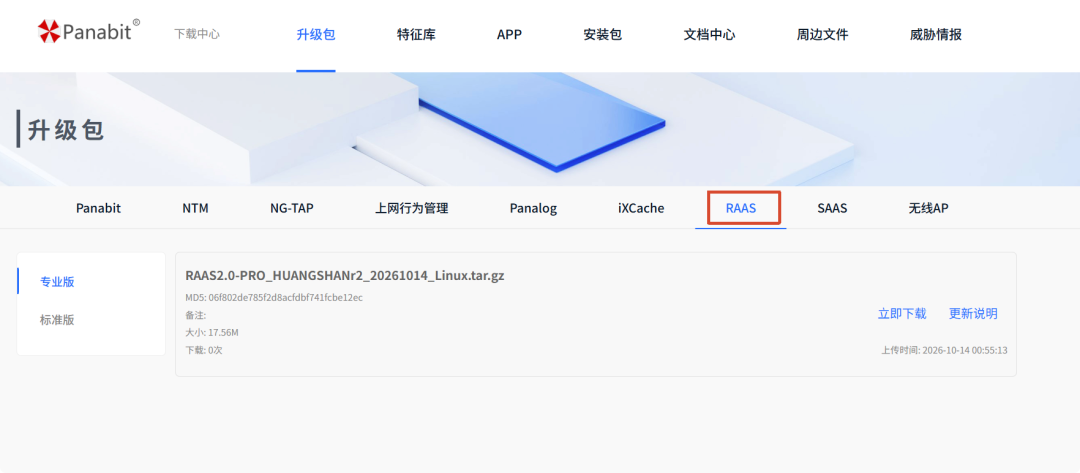The width and height of the screenshot is (1080, 473).
Task: Choose 标准版 in the sidebar
Action: point(57,320)
